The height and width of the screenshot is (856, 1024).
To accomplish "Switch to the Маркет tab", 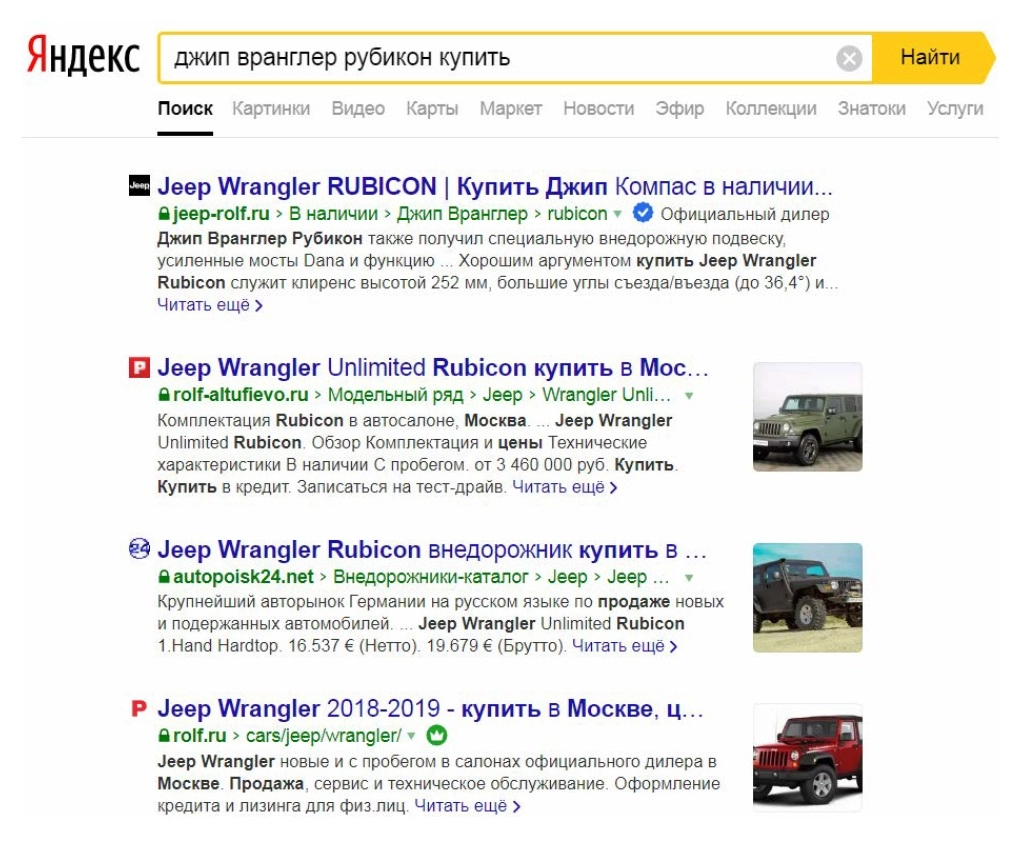I will tap(511, 108).
